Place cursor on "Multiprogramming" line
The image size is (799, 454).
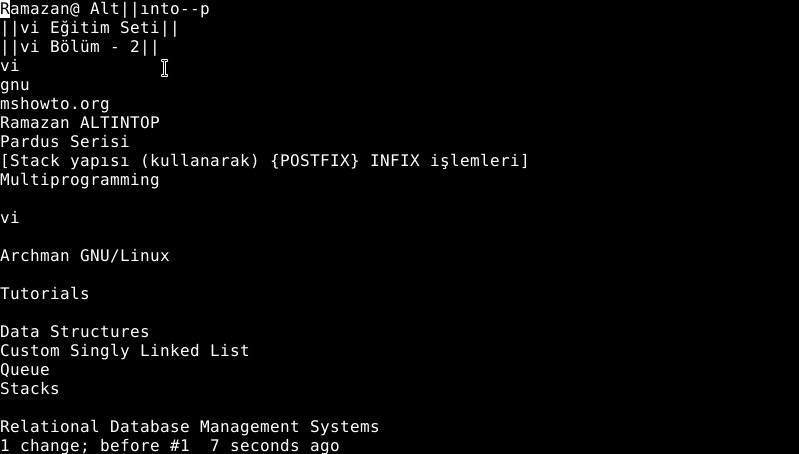click(80, 180)
